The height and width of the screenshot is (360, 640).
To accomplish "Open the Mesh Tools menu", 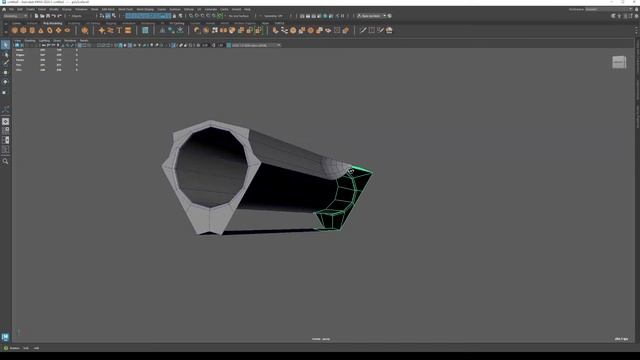I will click(125, 9).
